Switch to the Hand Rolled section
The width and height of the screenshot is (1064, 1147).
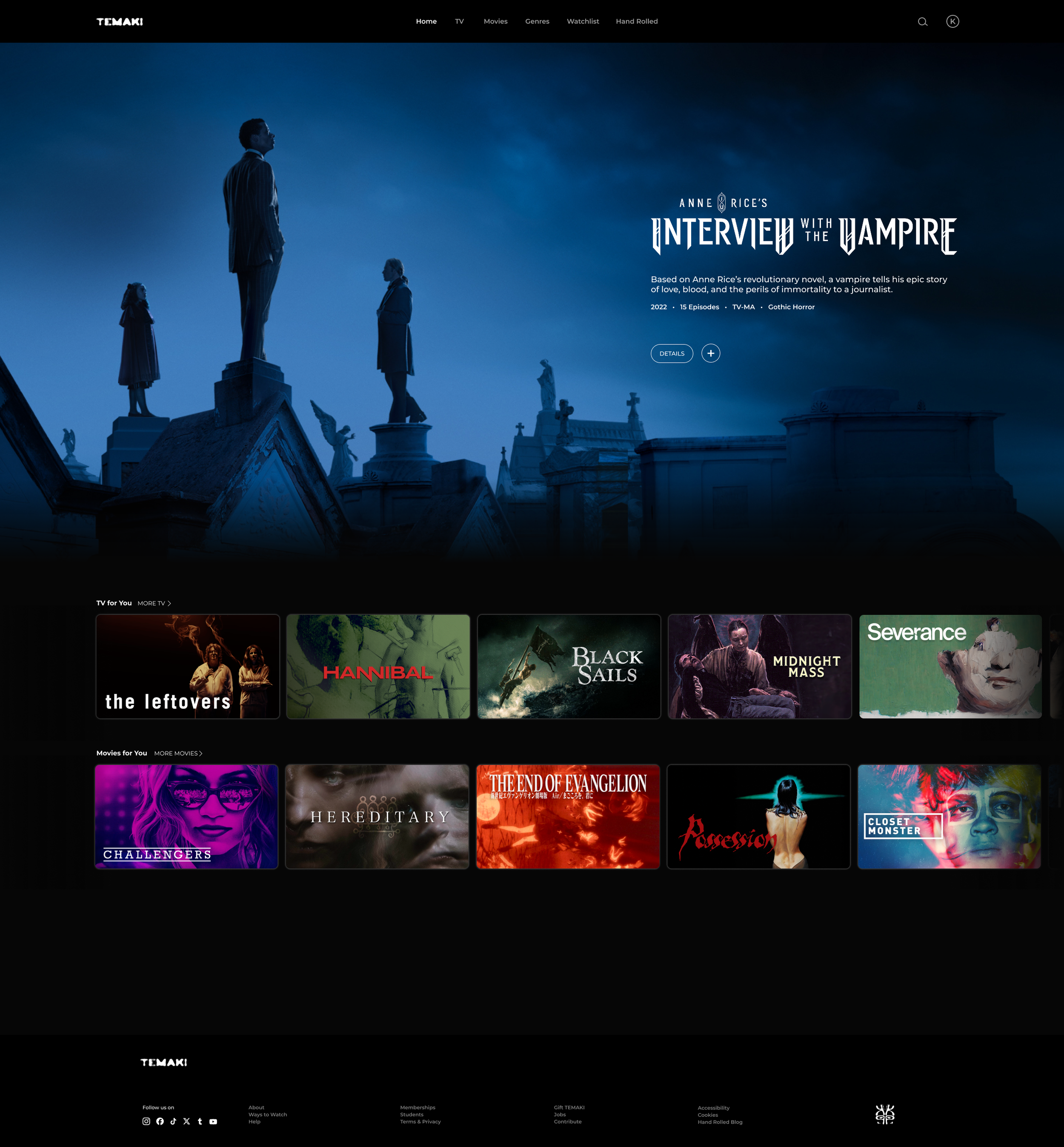[x=636, y=21]
